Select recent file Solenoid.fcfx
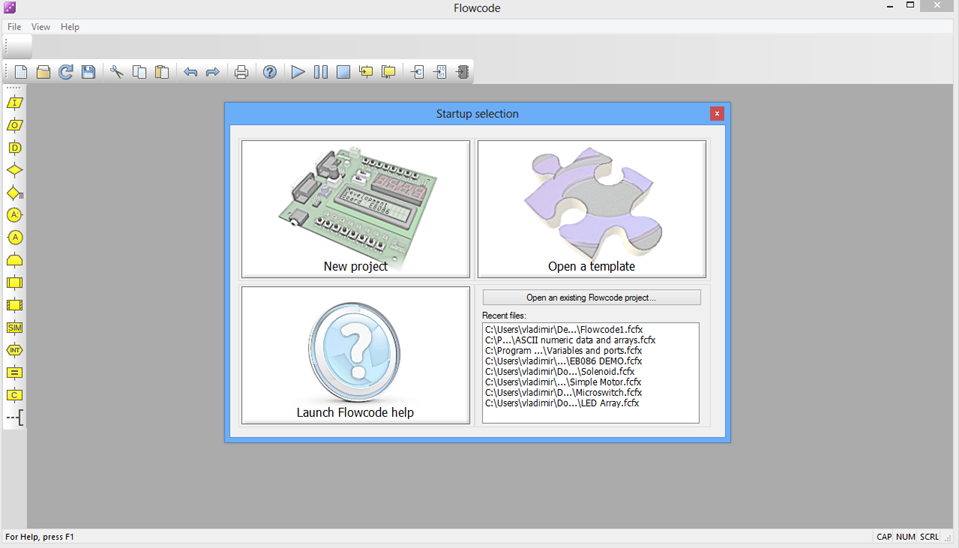Screen dimensions: 959x548 560,371
